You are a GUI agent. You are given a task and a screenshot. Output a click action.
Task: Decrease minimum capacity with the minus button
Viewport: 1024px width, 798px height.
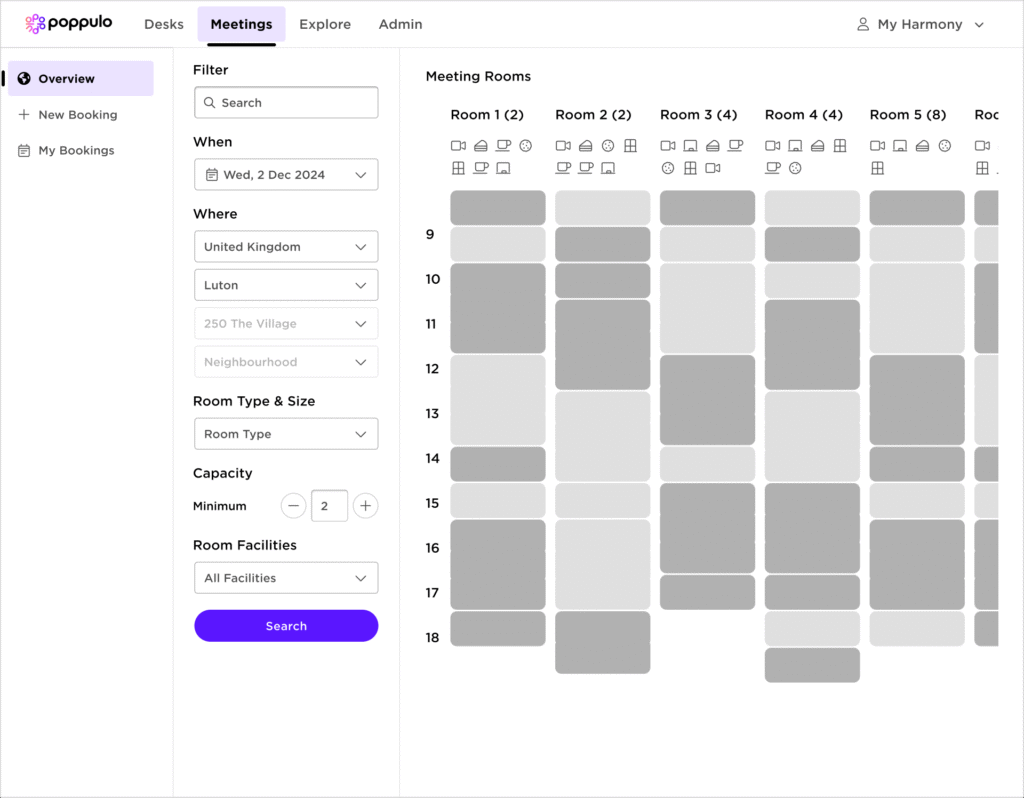click(293, 506)
